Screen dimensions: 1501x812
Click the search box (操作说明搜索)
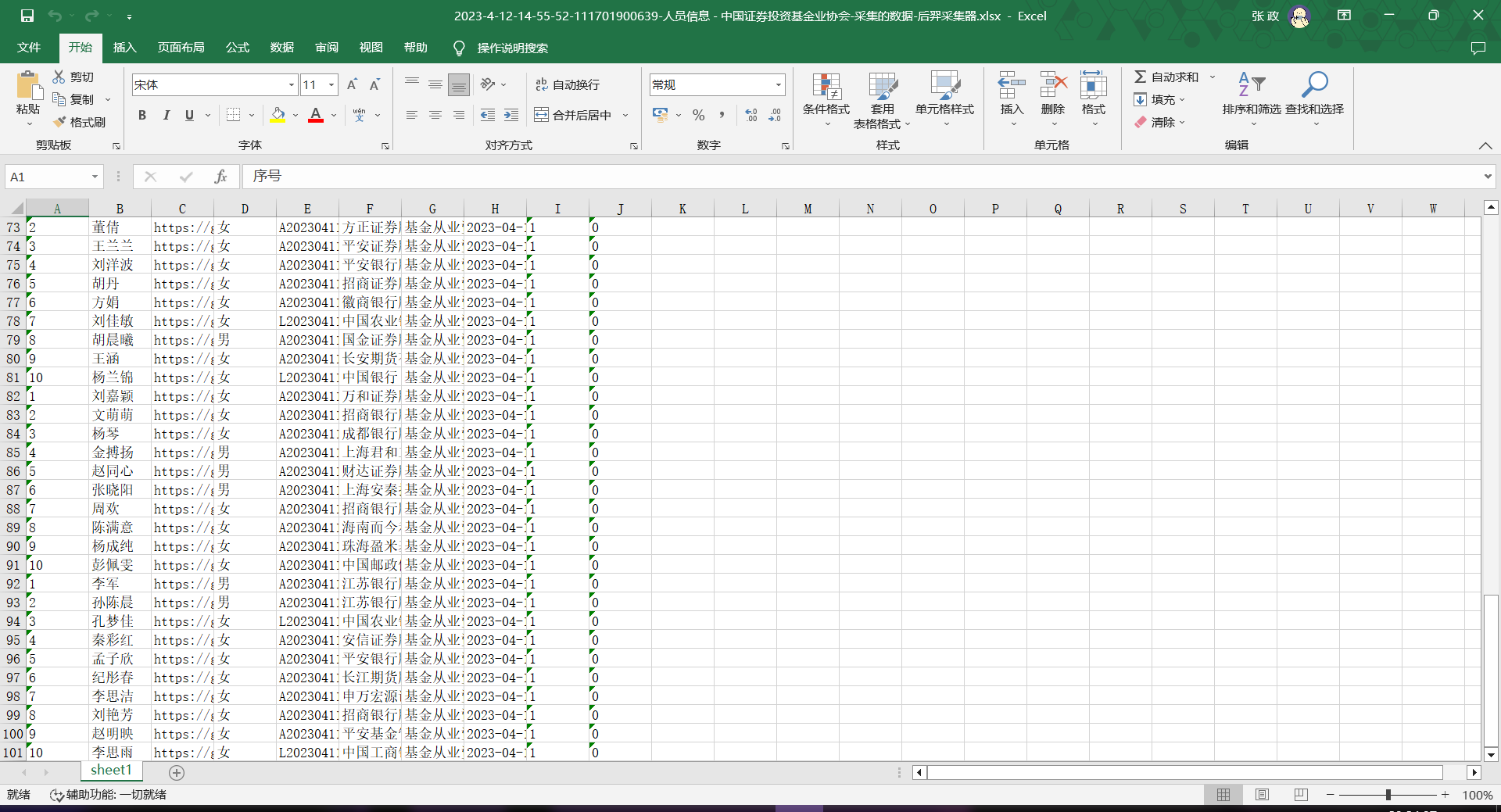(x=512, y=48)
